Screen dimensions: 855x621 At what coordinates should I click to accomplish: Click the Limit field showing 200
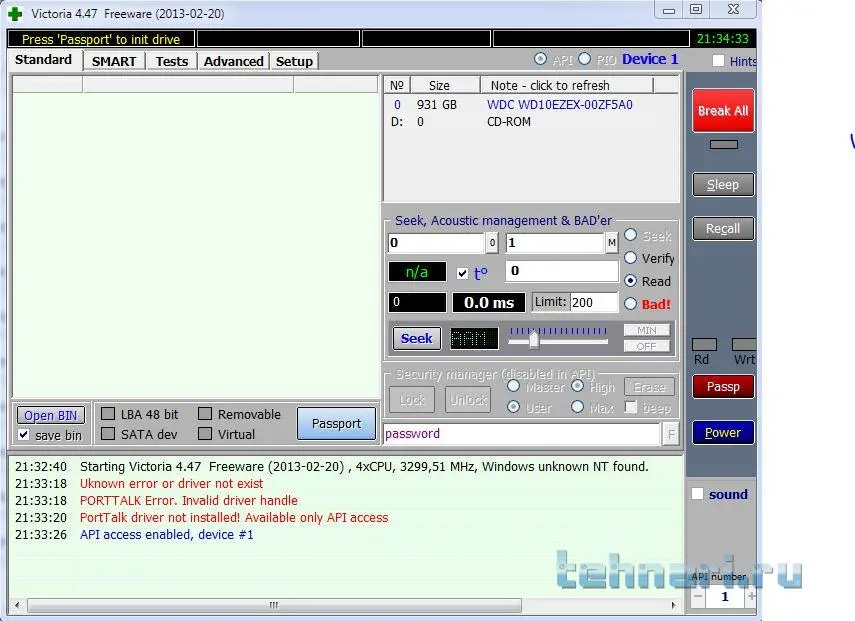pyautogui.click(x=594, y=302)
